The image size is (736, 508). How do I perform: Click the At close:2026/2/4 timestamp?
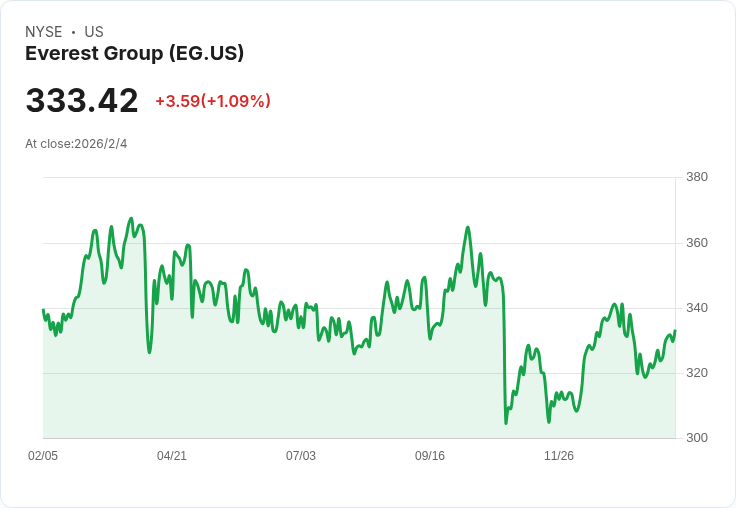pos(76,144)
